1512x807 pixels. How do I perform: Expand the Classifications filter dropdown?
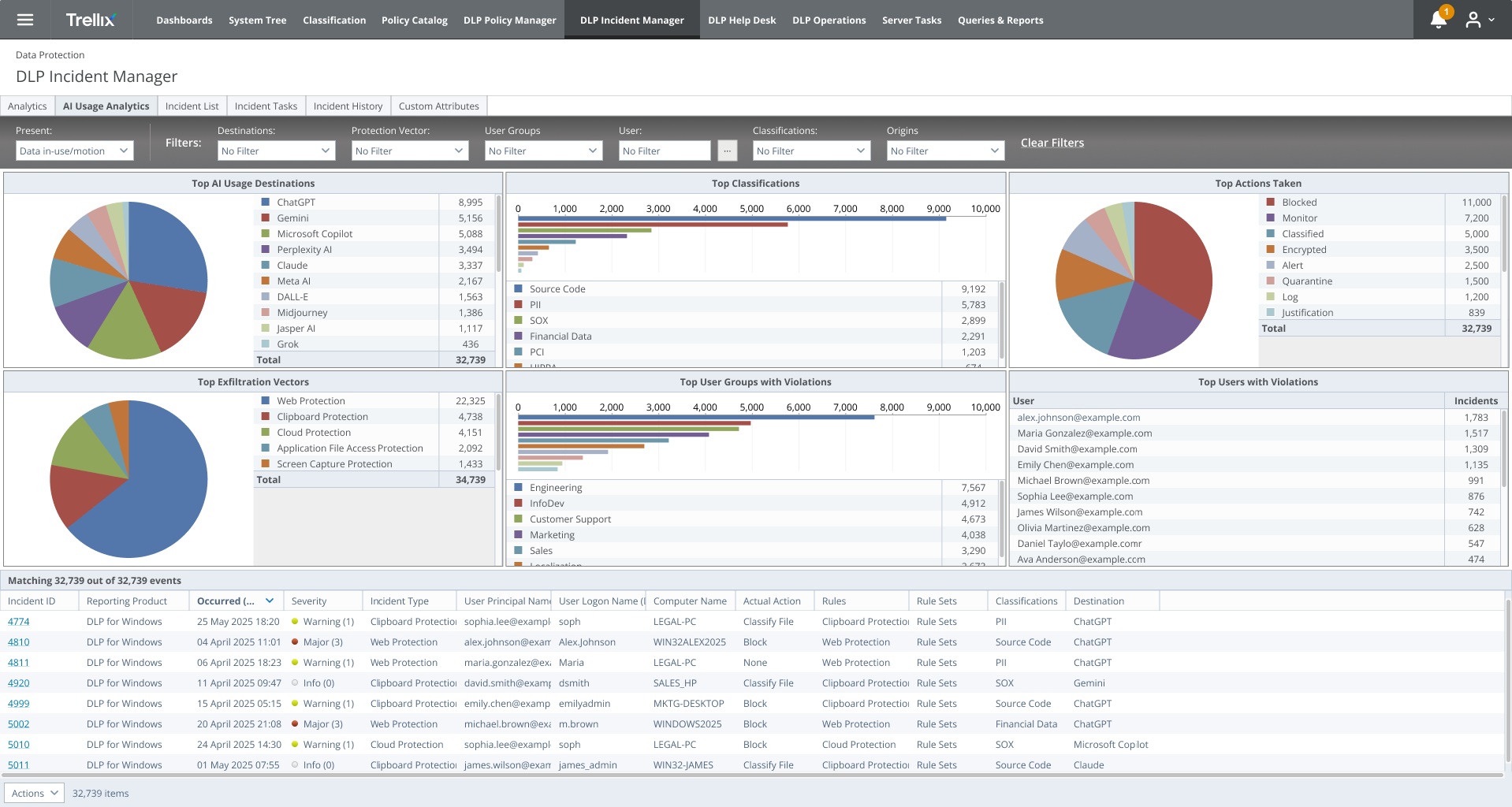[811, 151]
